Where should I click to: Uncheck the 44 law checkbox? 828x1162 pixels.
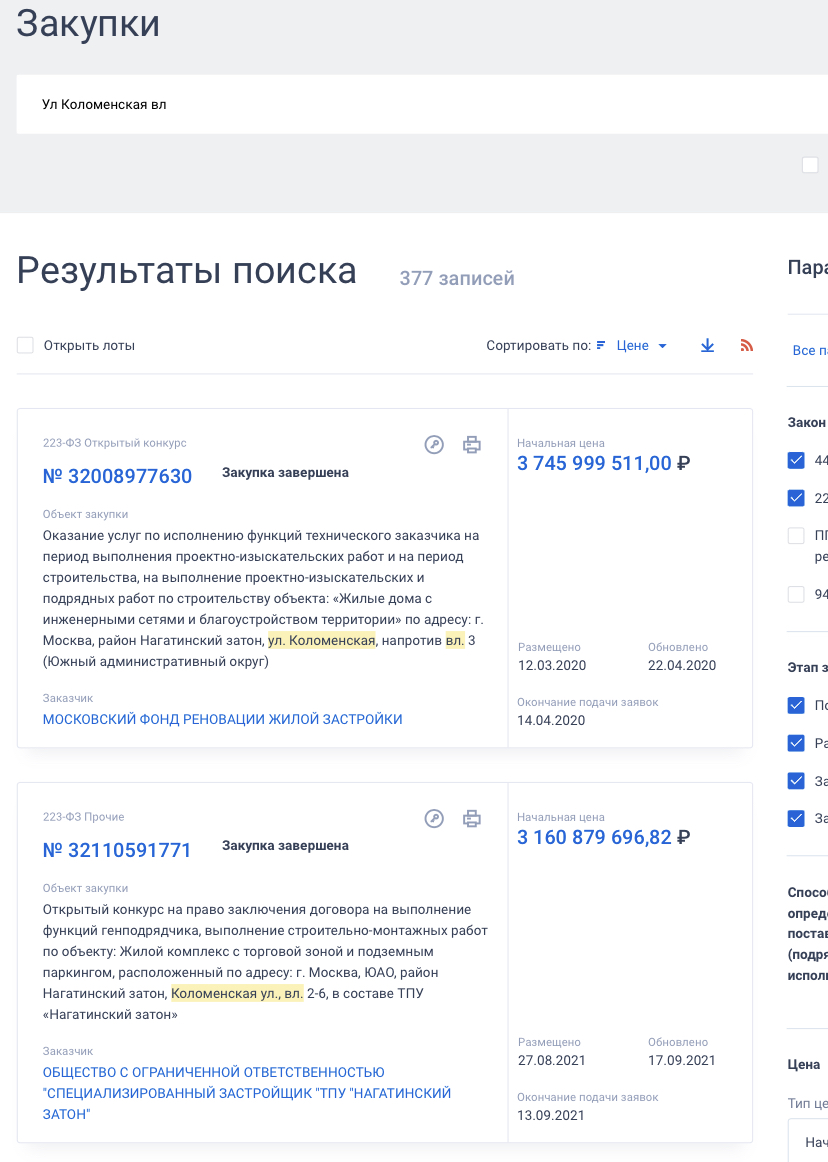(x=796, y=460)
